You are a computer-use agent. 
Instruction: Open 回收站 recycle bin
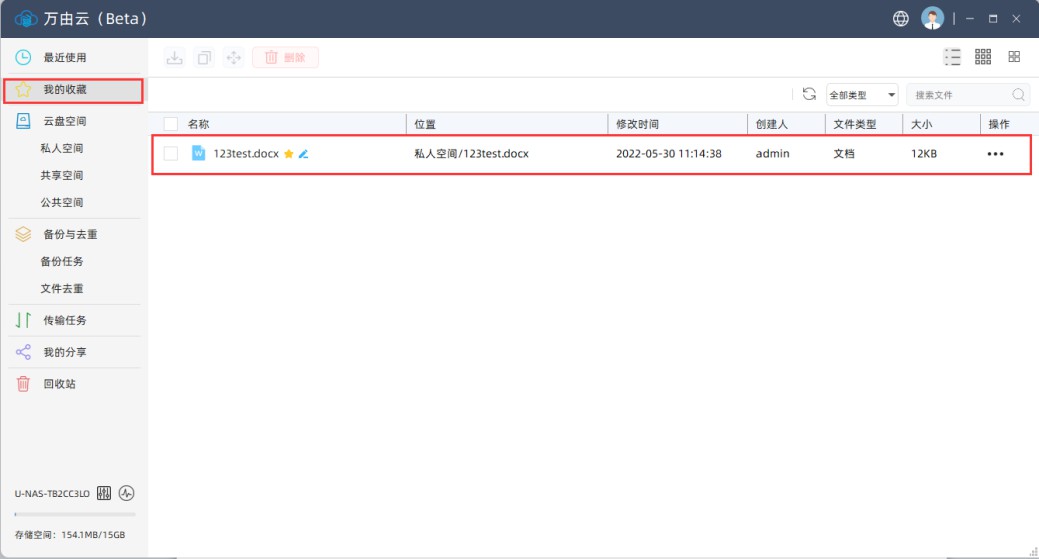[59, 383]
